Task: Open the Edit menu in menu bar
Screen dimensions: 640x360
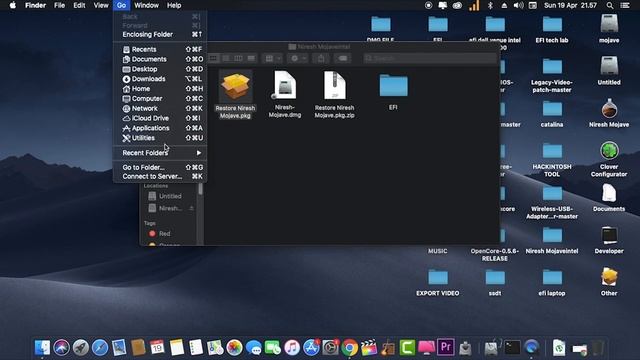Action: 79,5
